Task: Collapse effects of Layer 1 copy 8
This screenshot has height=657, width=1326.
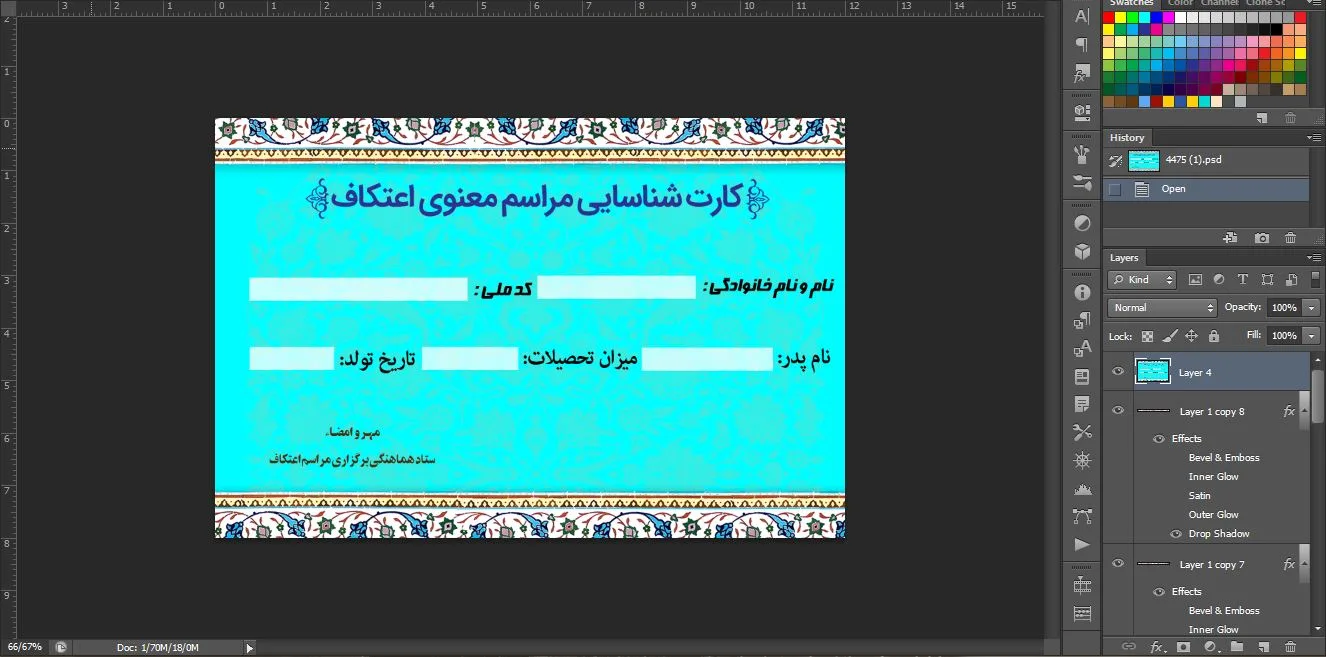Action: [1305, 411]
